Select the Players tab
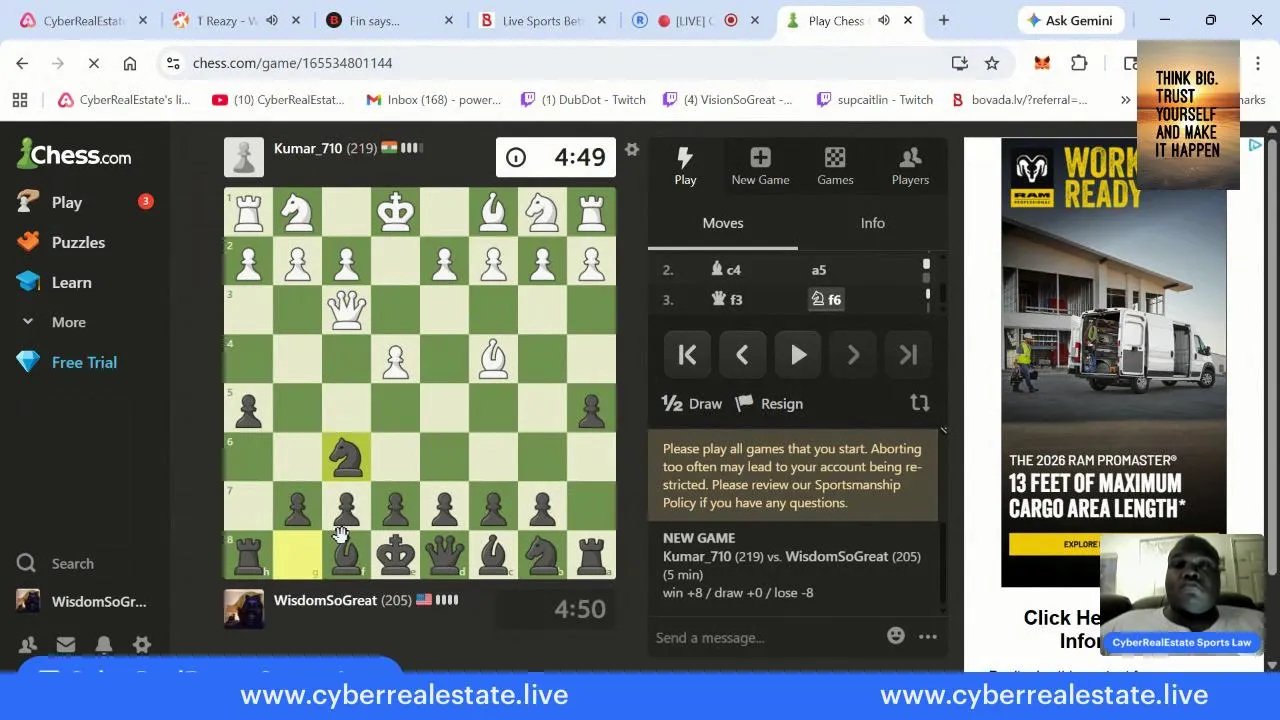Screen dimensions: 1280x720 pyautogui.click(x=910, y=166)
